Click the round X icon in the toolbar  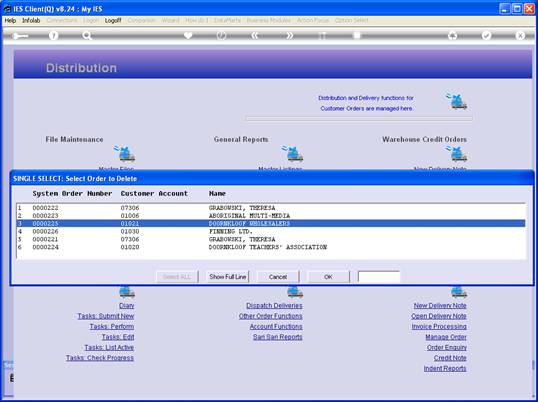click(x=520, y=35)
